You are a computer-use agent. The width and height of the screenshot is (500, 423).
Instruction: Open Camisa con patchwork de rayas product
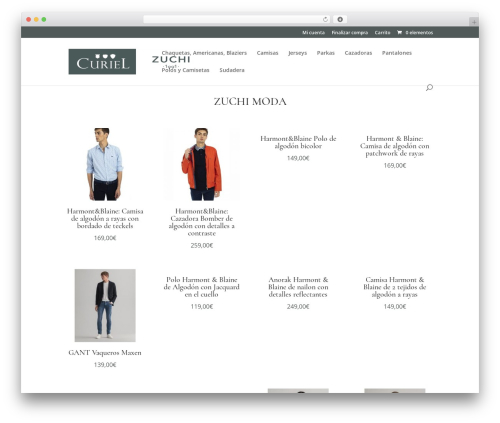395,146
